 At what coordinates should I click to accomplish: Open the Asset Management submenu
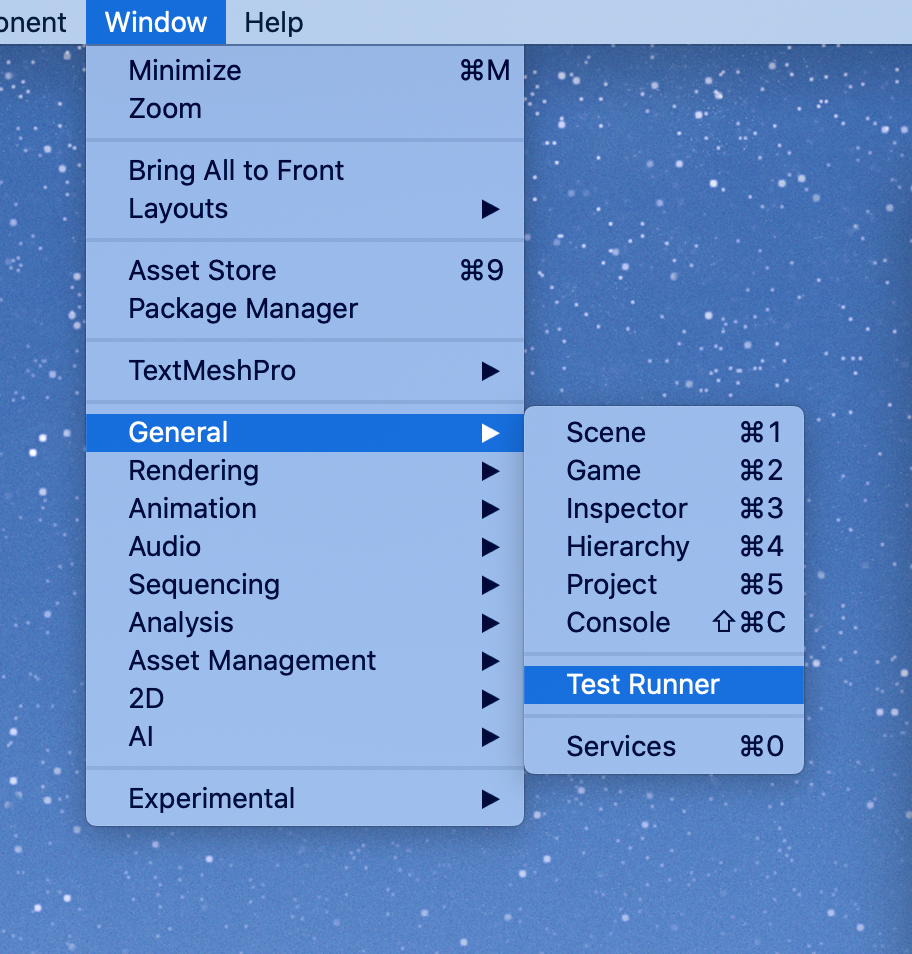[x=305, y=661]
